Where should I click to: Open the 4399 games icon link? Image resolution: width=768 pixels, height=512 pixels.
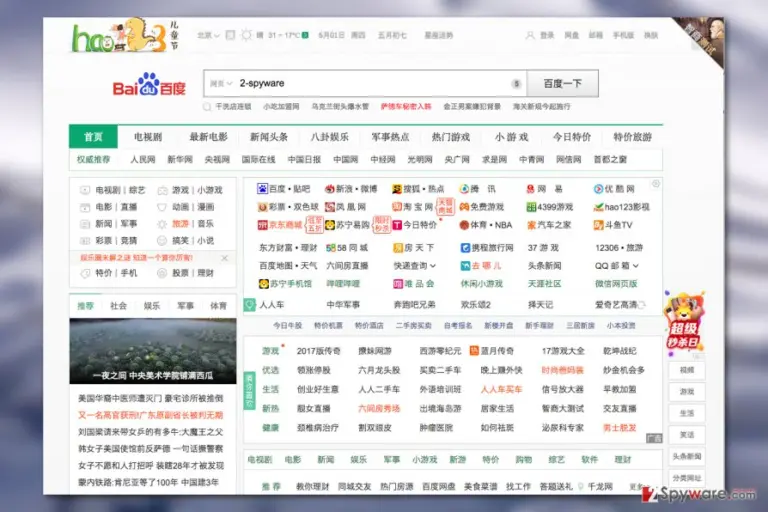[531, 207]
